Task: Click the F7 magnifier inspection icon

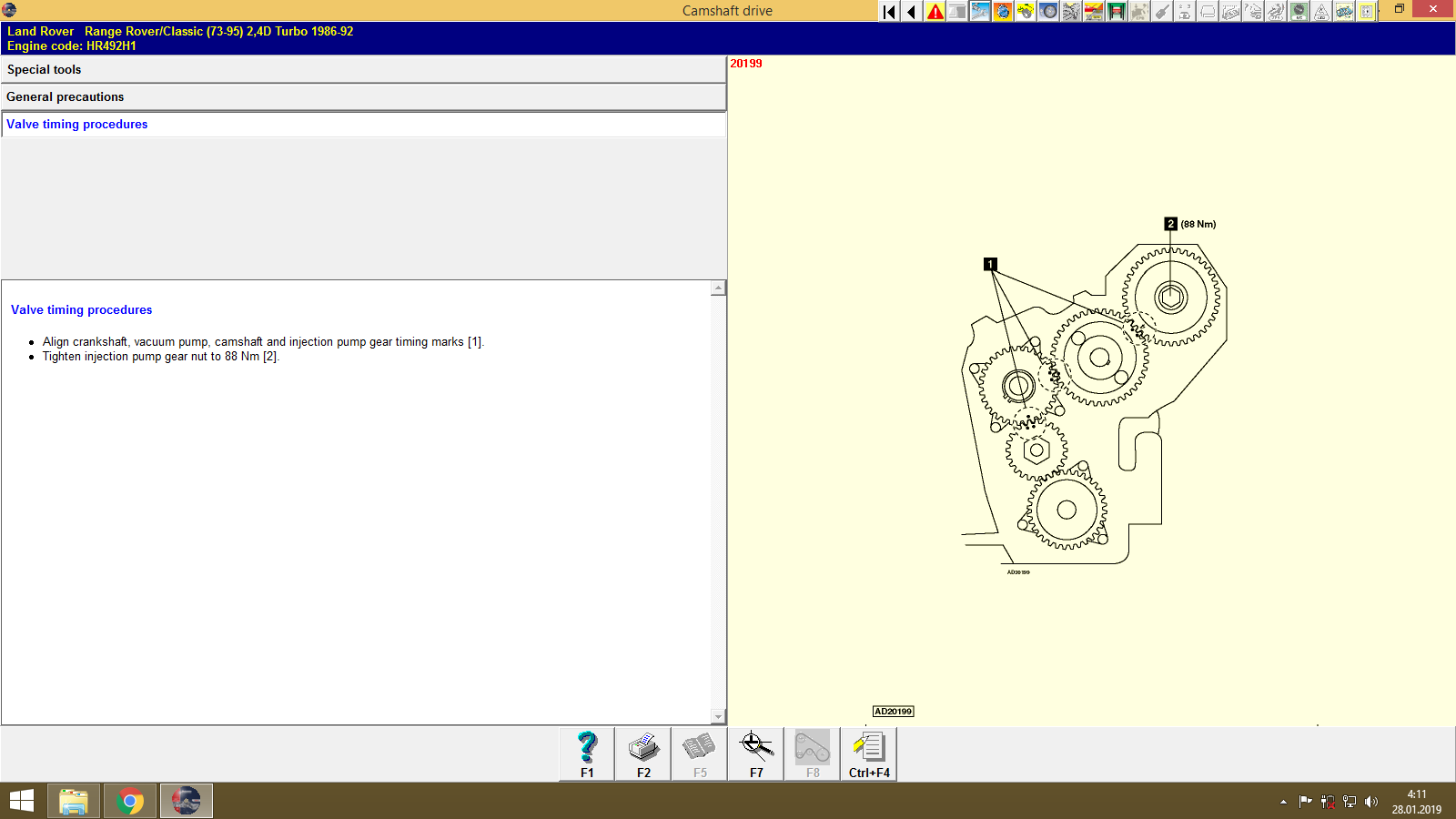Action: (755, 753)
